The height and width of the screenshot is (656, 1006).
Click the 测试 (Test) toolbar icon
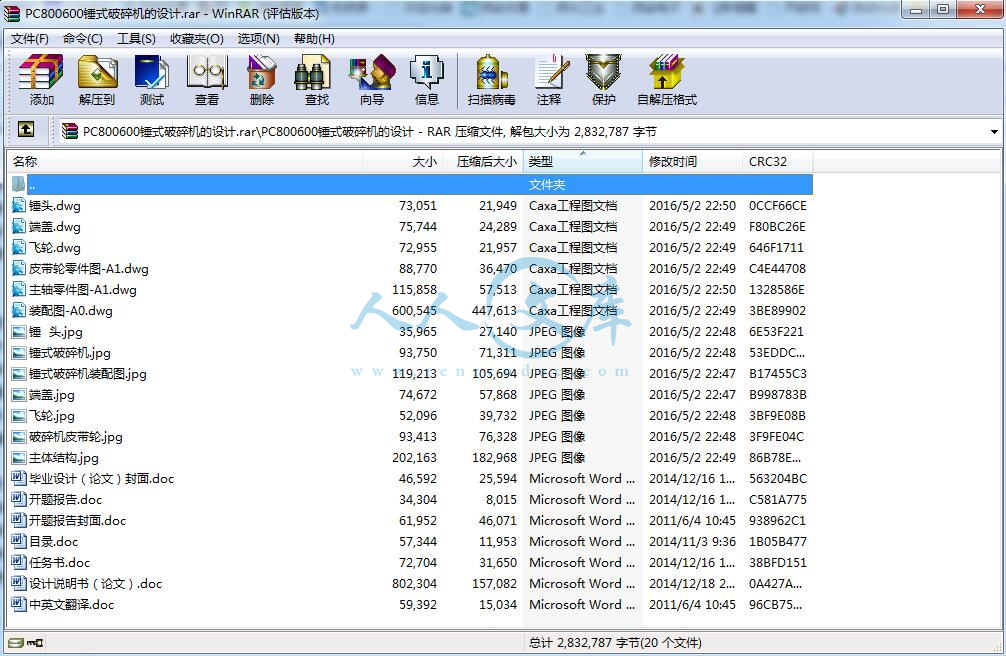tap(152, 80)
